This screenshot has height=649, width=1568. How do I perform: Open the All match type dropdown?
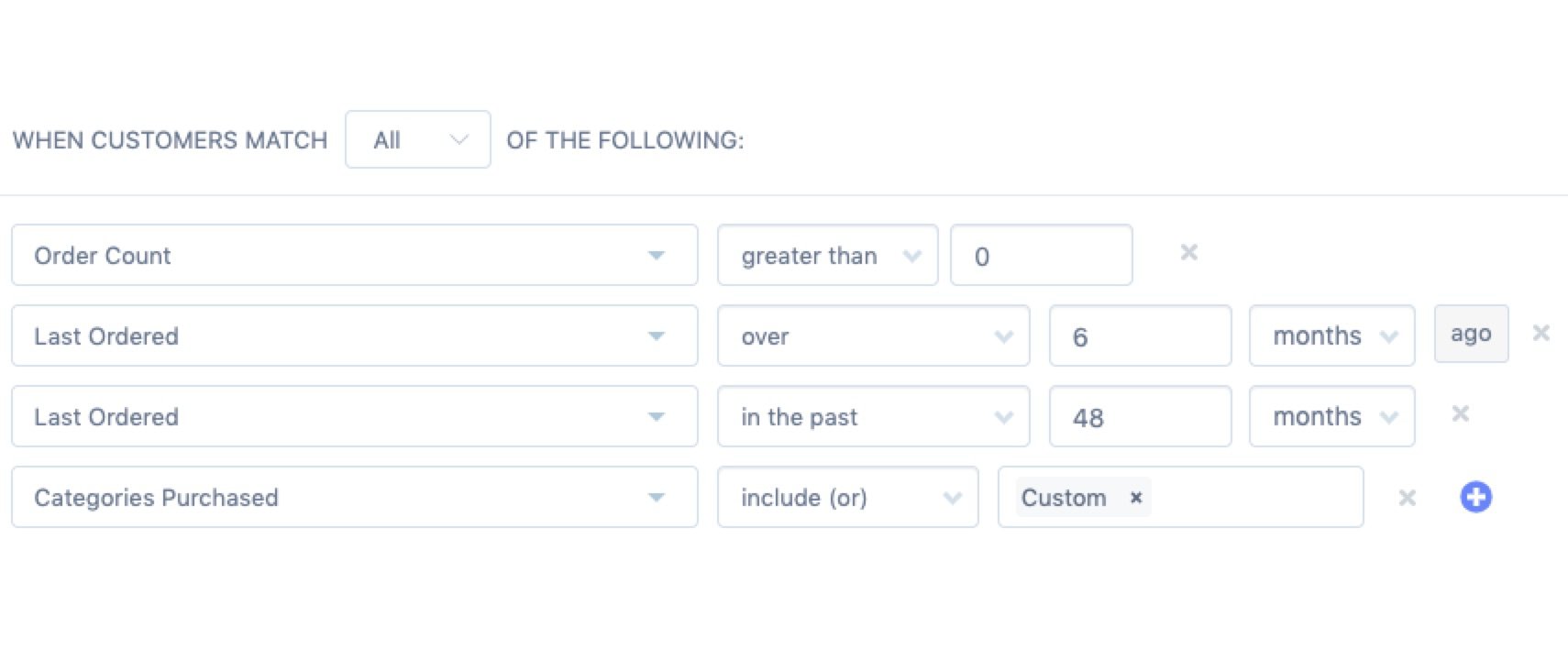click(x=417, y=139)
